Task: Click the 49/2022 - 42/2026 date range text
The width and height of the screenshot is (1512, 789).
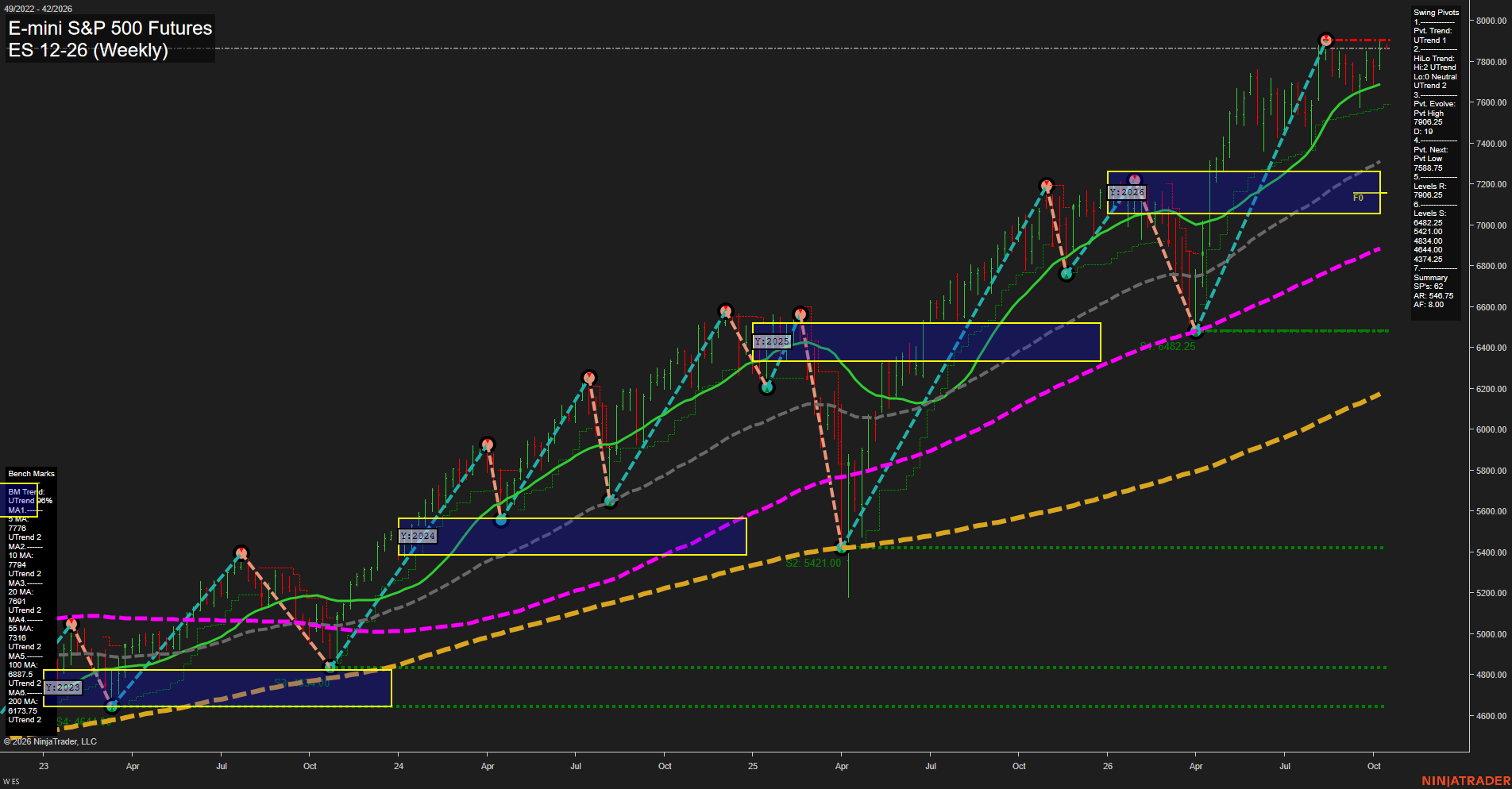Action: pos(38,9)
